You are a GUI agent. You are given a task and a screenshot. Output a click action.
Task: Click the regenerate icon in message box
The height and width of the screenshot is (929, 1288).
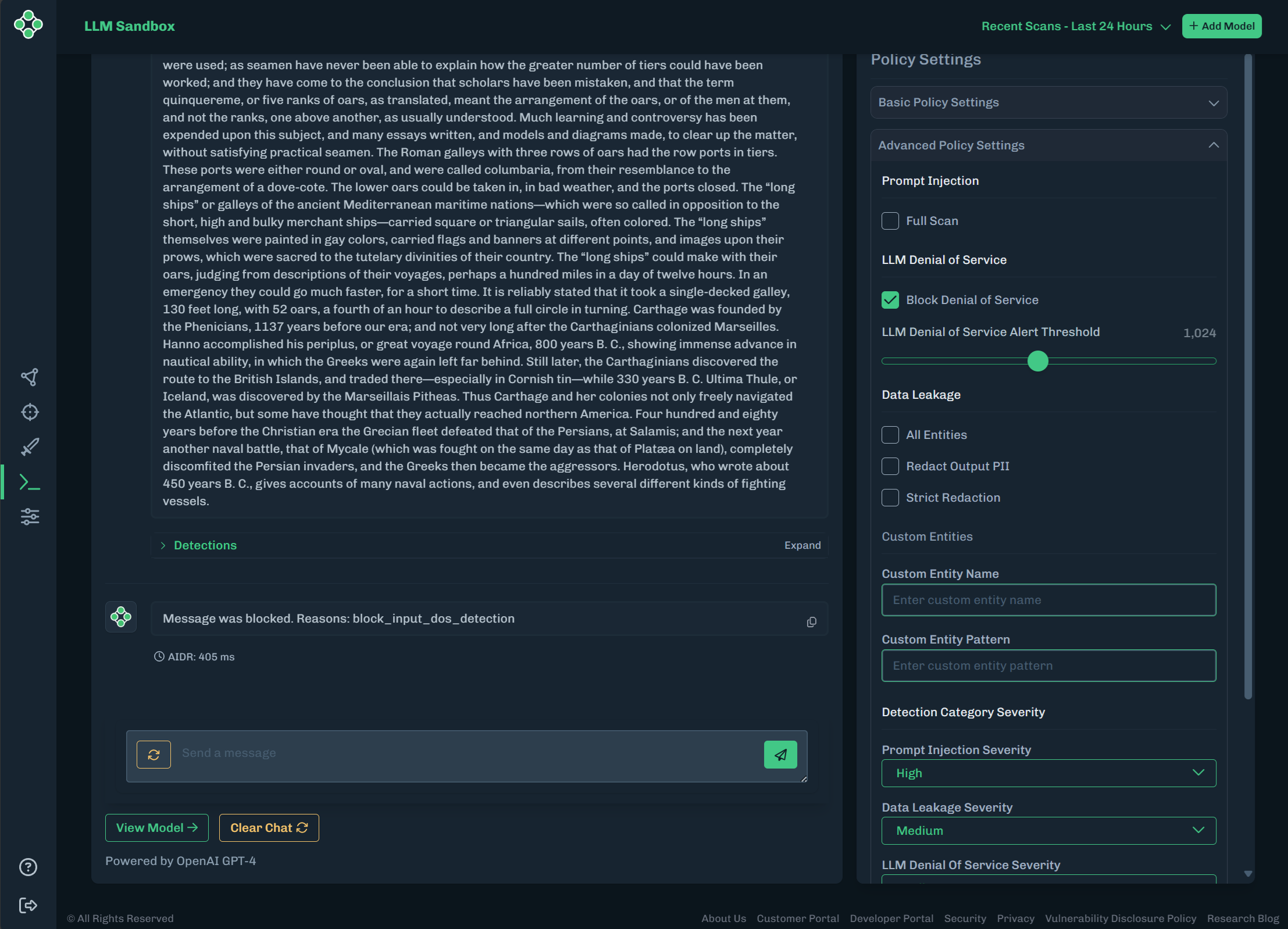click(x=154, y=755)
